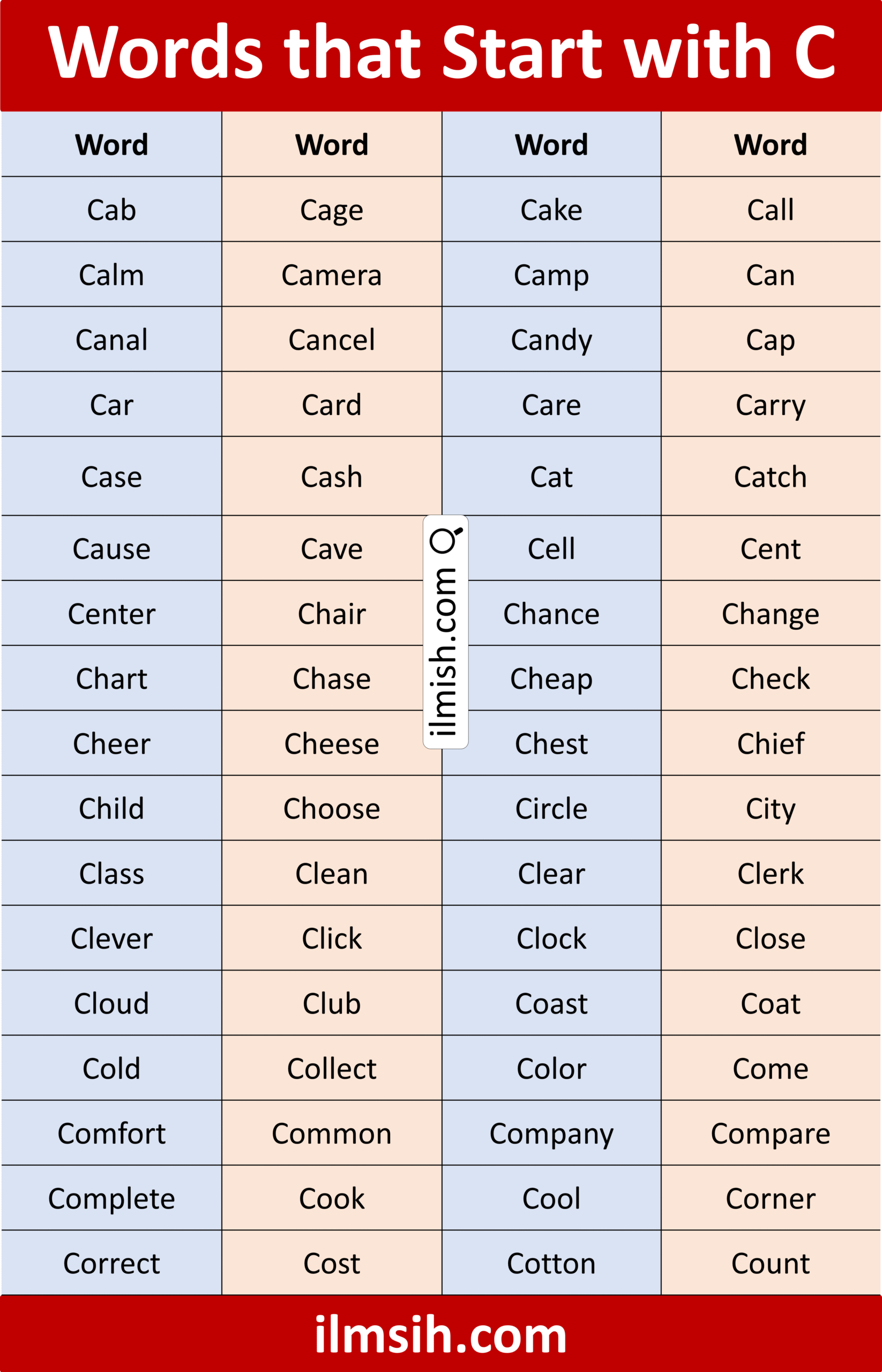This screenshot has height=1372, width=882.
Task: Select the "Company" cell
Action: point(551,1133)
